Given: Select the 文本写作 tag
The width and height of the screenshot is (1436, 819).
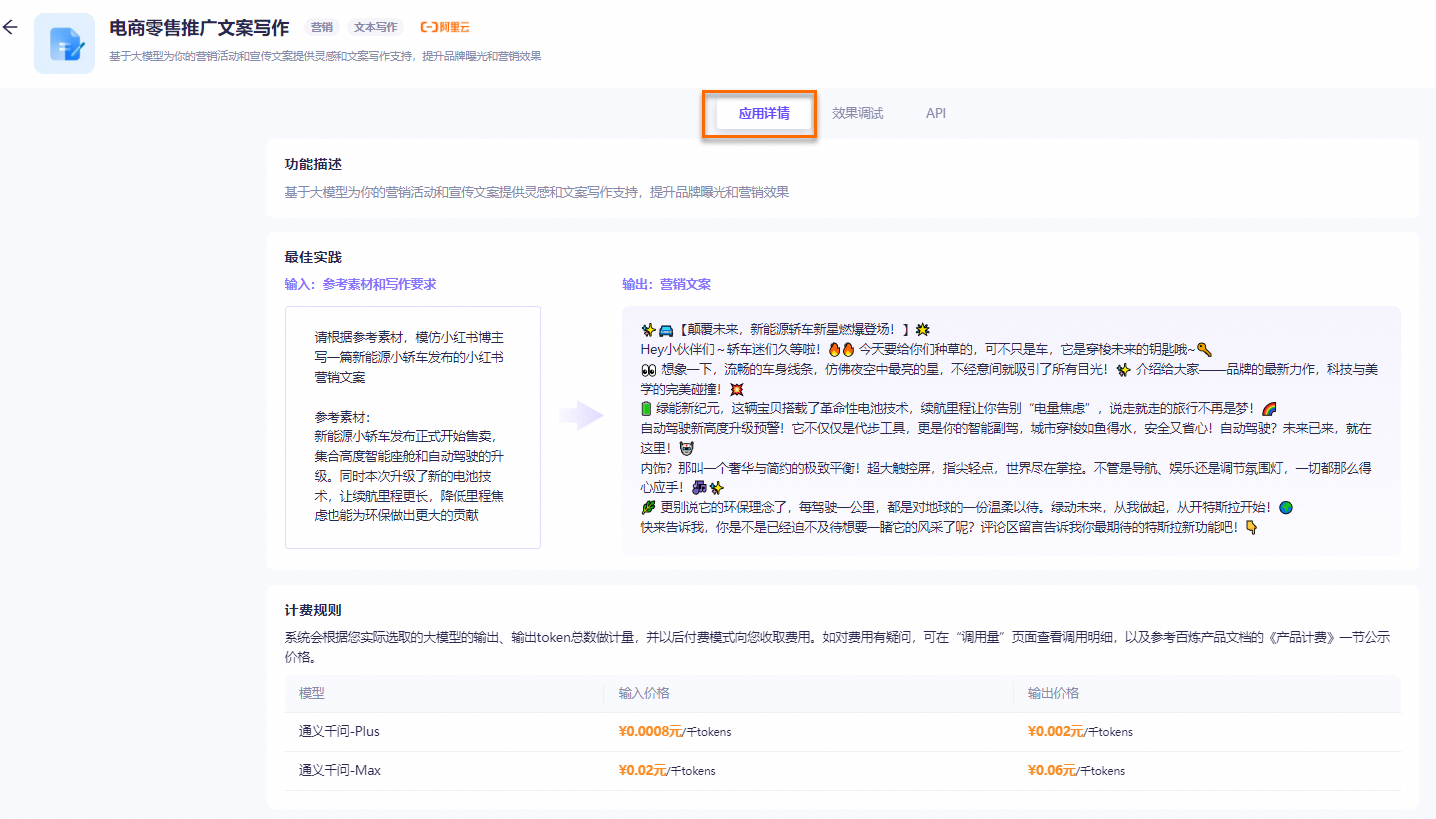Looking at the screenshot, I should pyautogui.click(x=375, y=28).
